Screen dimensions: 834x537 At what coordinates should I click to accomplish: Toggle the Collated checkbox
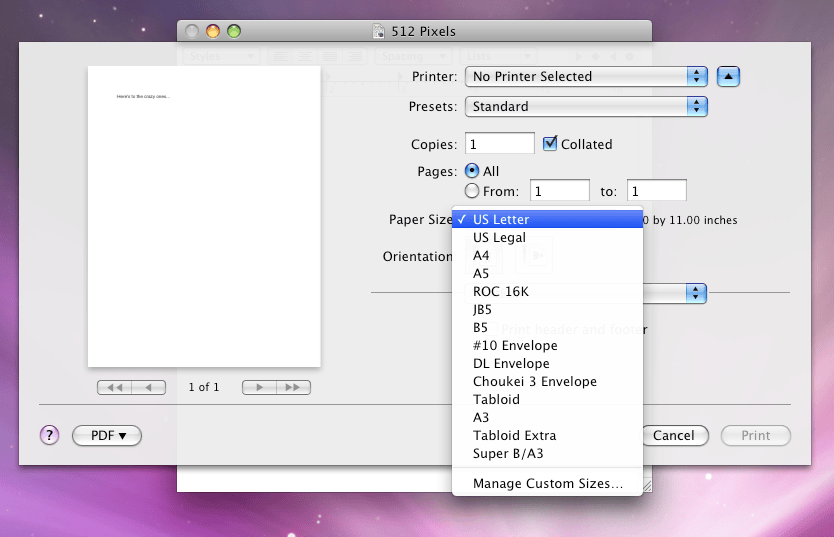tap(550, 144)
